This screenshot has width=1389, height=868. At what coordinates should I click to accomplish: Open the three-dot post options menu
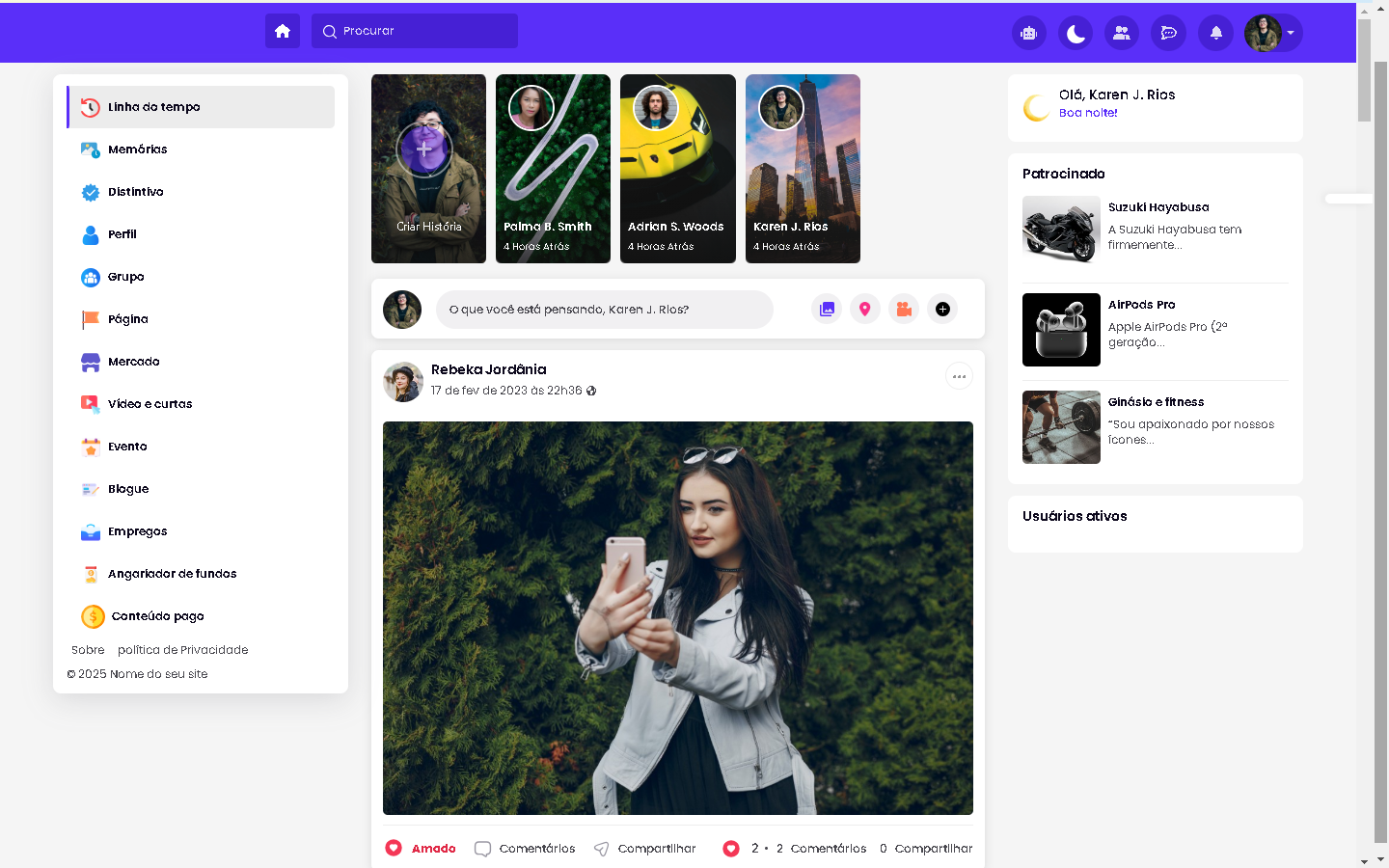point(959,376)
